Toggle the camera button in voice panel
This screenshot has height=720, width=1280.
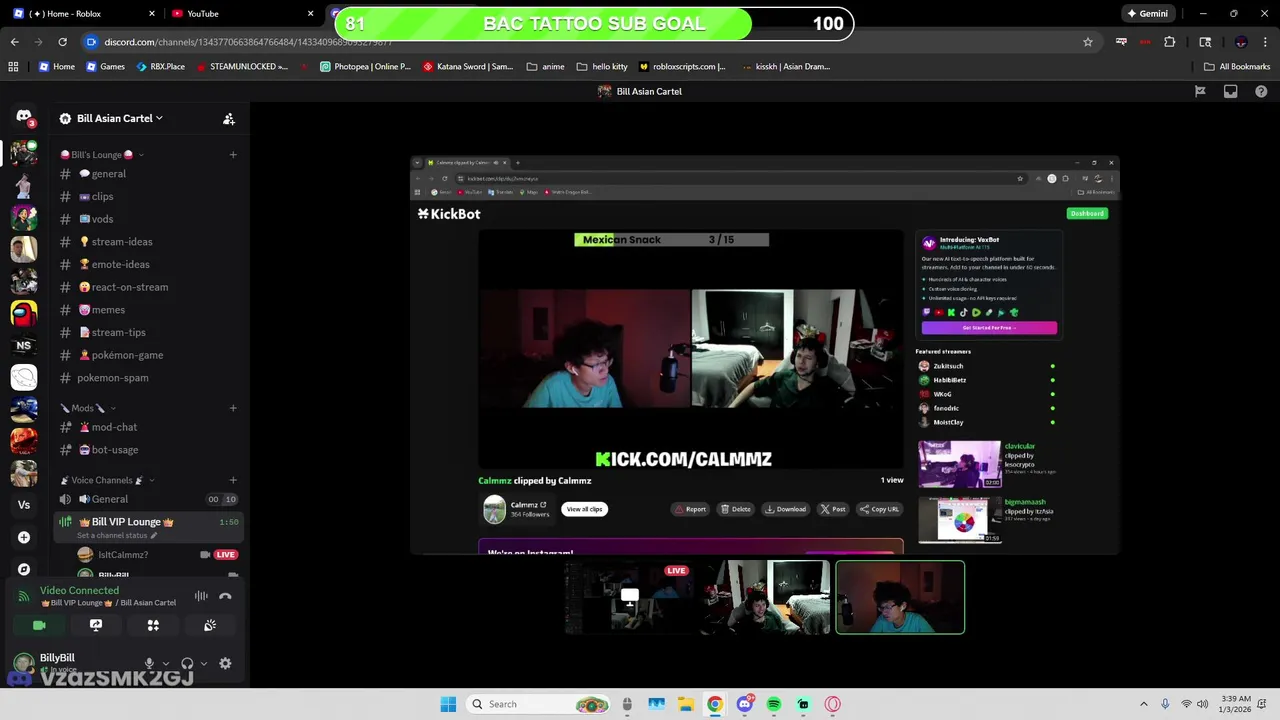(39, 625)
